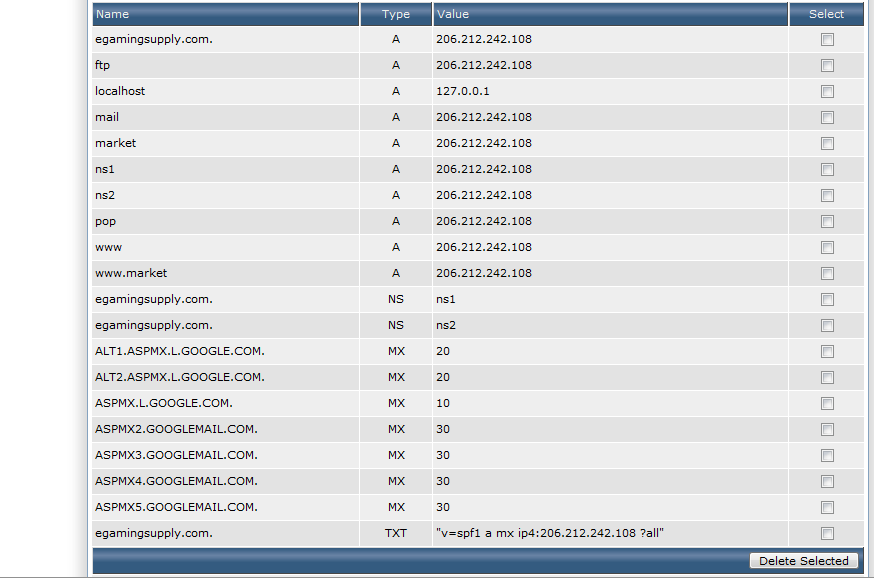Check the NS ns1 record checkbox
The width and height of the screenshot is (874, 578).
click(827, 300)
